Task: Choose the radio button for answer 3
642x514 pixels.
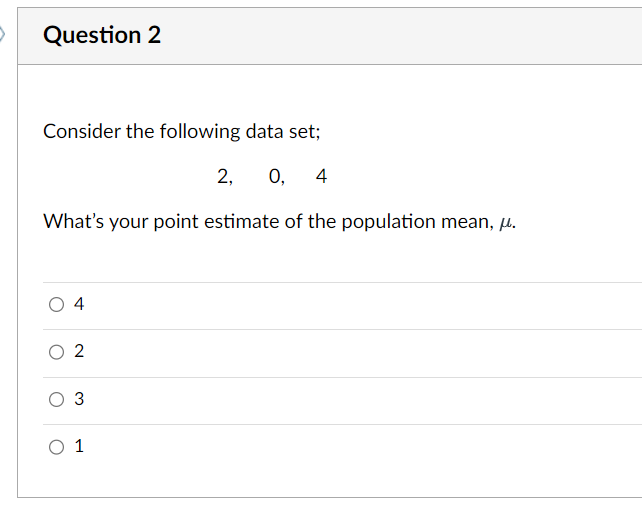Action: (x=57, y=399)
